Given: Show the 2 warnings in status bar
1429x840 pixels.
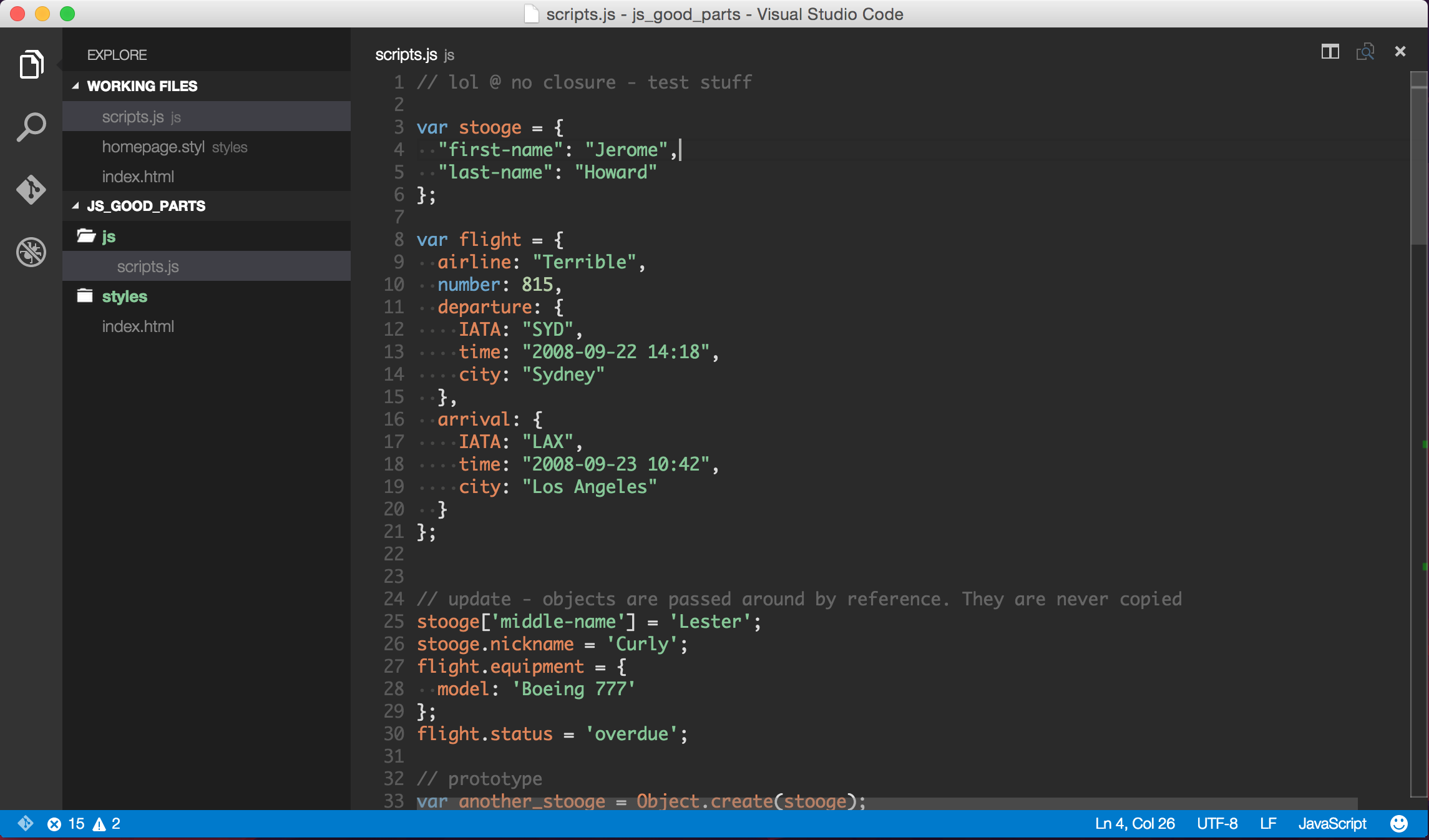Looking at the screenshot, I should [107, 824].
